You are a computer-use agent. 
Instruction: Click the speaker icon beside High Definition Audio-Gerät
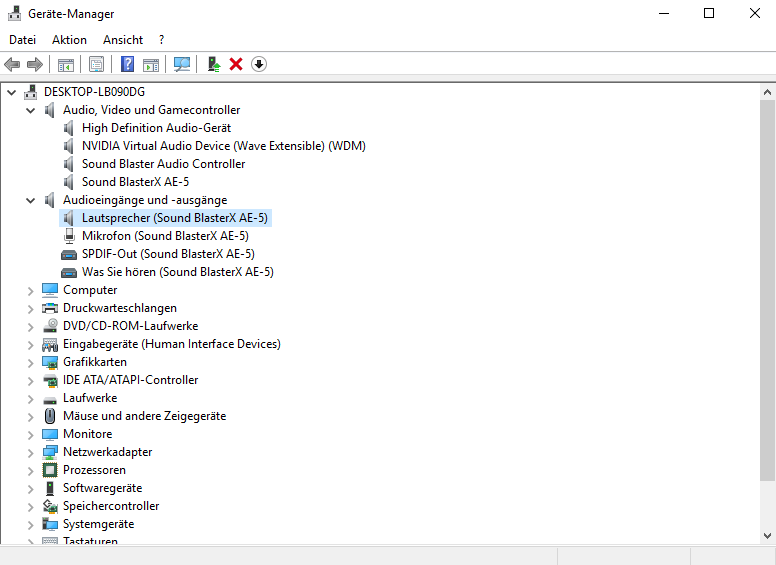(69, 128)
